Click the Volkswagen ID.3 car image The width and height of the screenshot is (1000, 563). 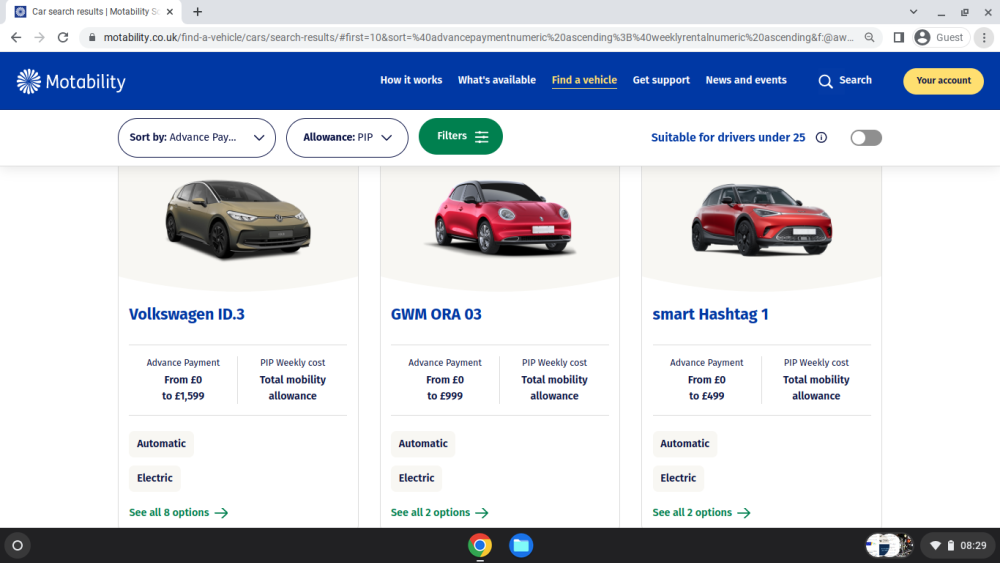pyautogui.click(x=238, y=219)
